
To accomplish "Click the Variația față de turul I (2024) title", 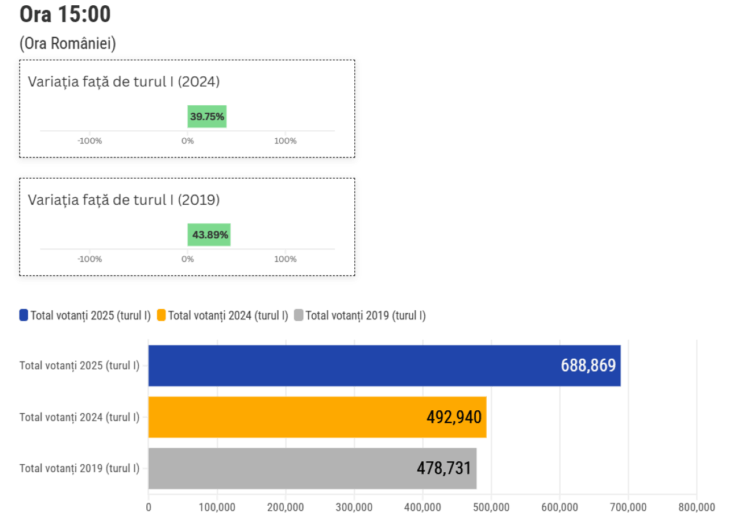I will pyautogui.click(x=124, y=82).
